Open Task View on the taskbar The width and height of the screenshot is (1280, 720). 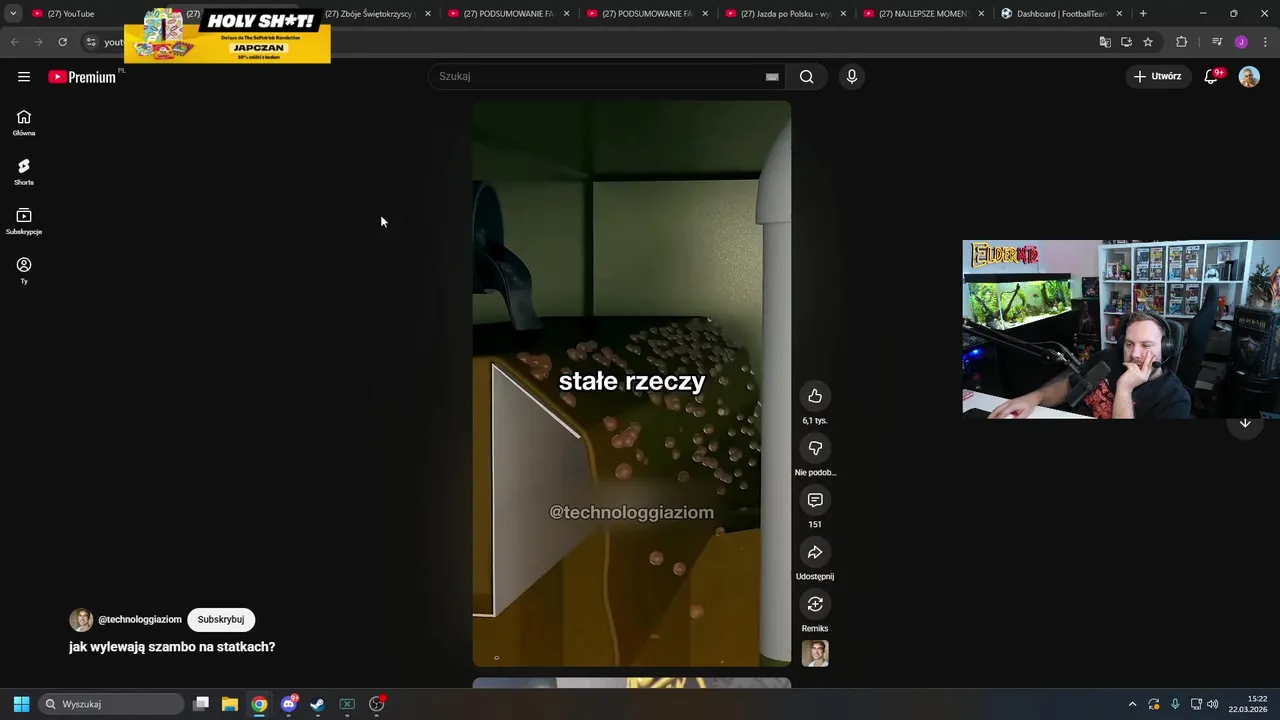click(201, 704)
